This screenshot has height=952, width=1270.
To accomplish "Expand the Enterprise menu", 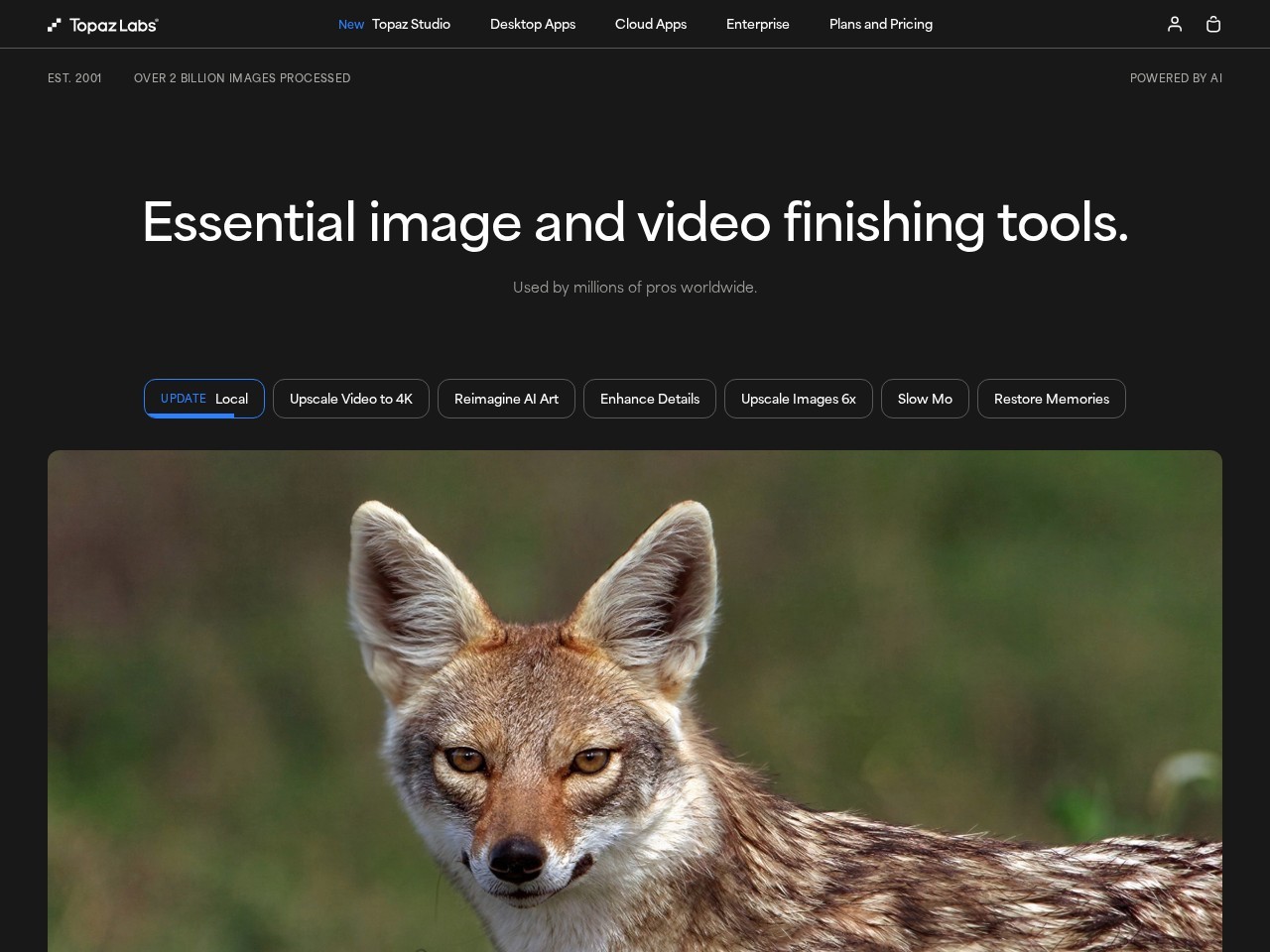I will (758, 24).
